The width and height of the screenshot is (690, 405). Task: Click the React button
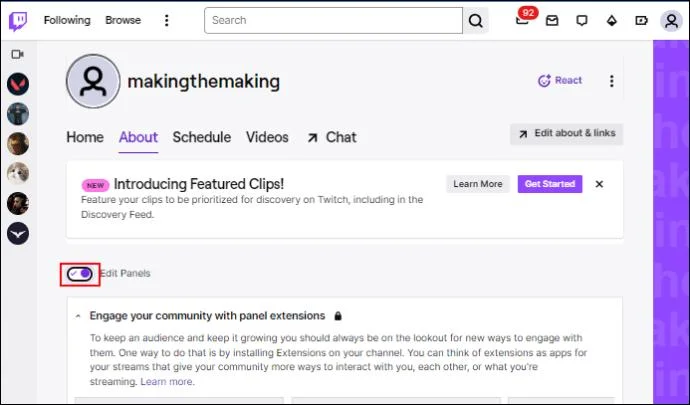click(560, 81)
